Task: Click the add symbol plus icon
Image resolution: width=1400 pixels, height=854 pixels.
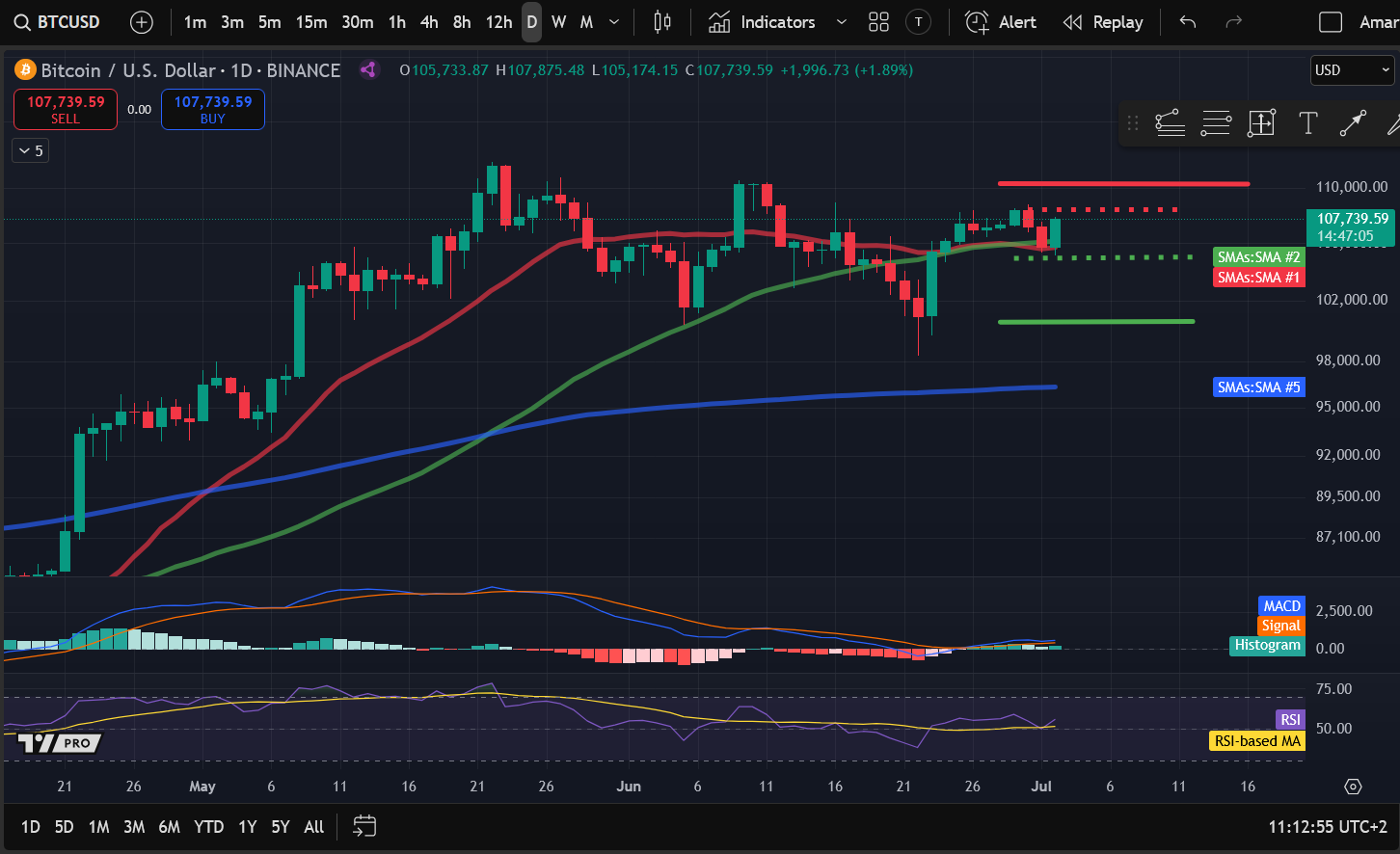Action: (142, 22)
